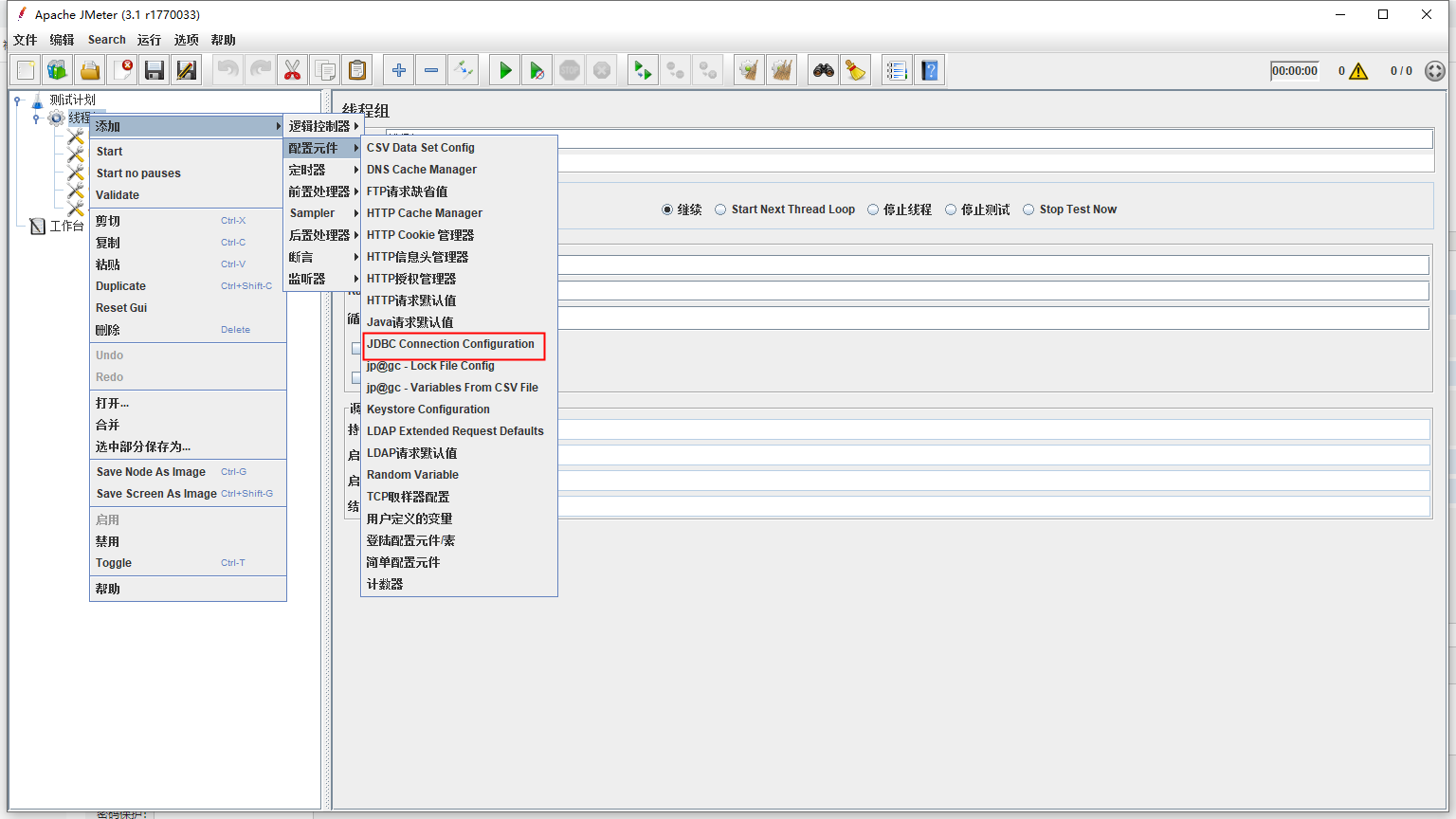Image resolution: width=1456 pixels, height=819 pixels.
Task: Open the 编辑 menu in menu bar
Action: (62, 40)
